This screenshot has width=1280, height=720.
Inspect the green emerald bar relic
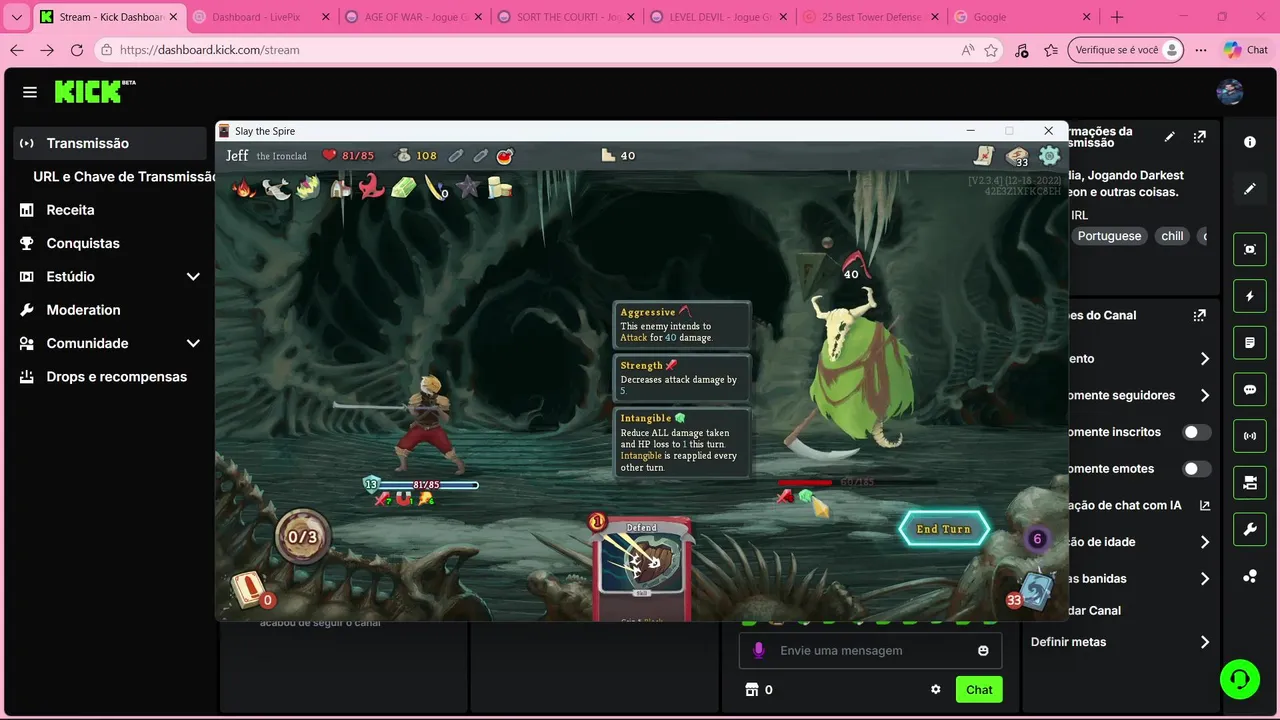point(403,187)
